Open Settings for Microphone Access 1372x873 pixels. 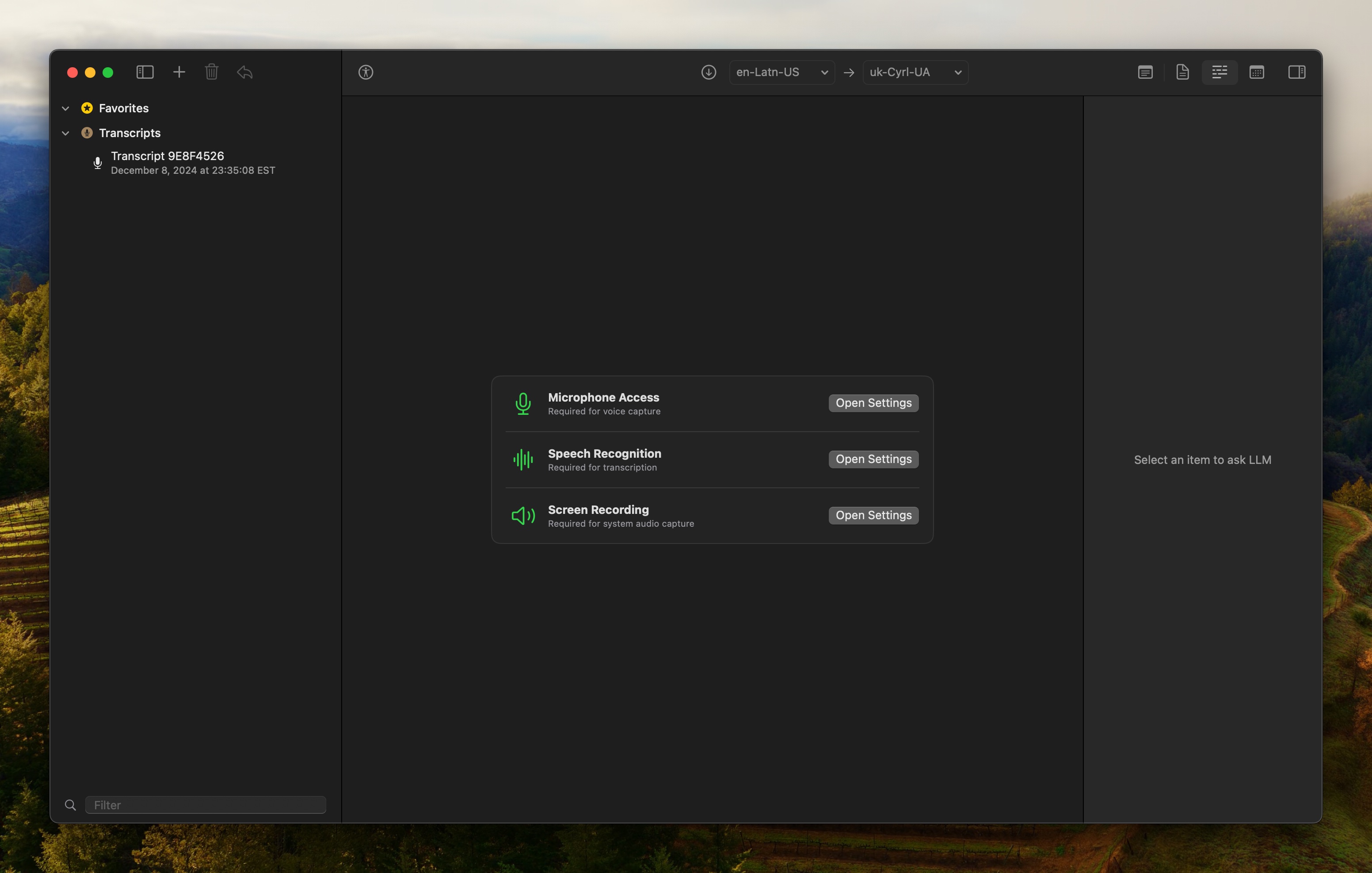(x=873, y=403)
